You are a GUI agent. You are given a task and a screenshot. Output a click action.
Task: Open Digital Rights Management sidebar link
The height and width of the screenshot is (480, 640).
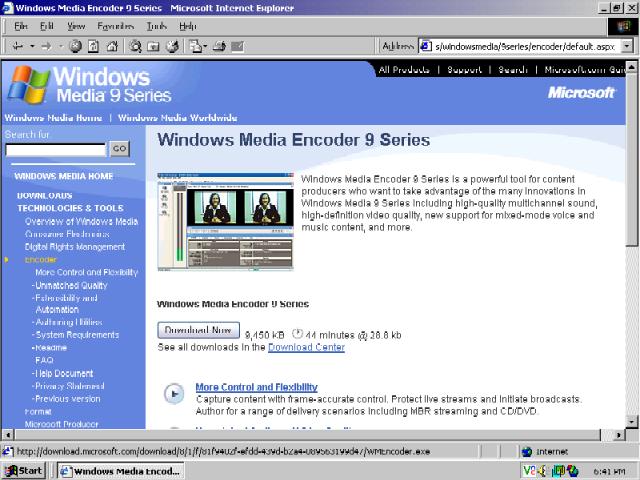pos(75,247)
